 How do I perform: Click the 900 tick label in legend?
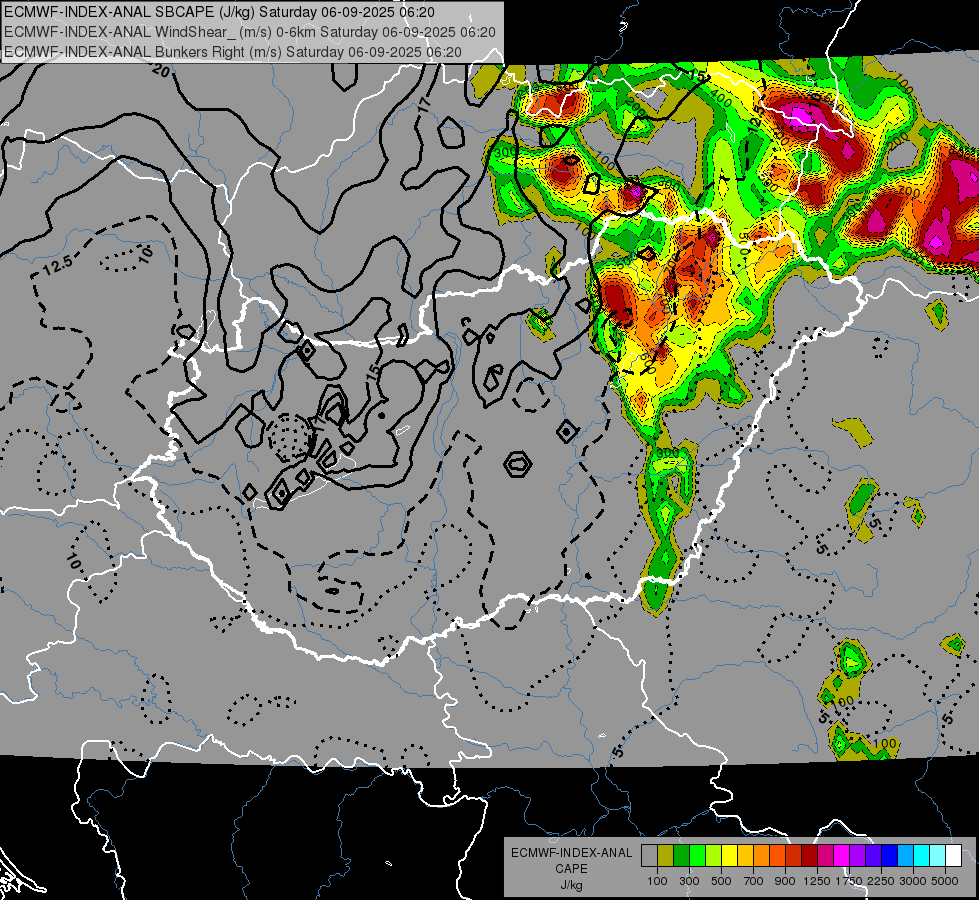coord(785,881)
